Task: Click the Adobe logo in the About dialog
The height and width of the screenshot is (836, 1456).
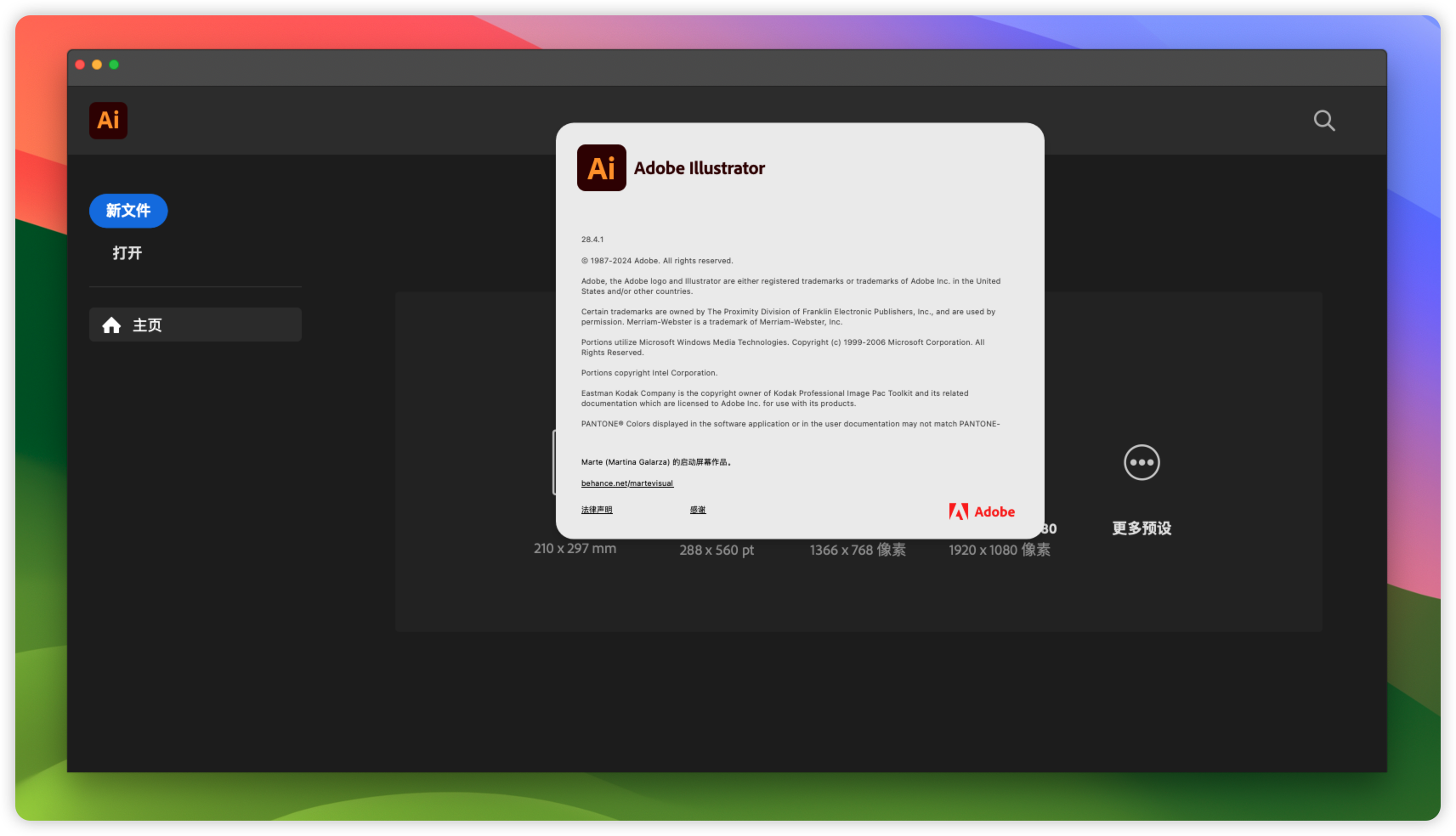Action: click(x=982, y=511)
